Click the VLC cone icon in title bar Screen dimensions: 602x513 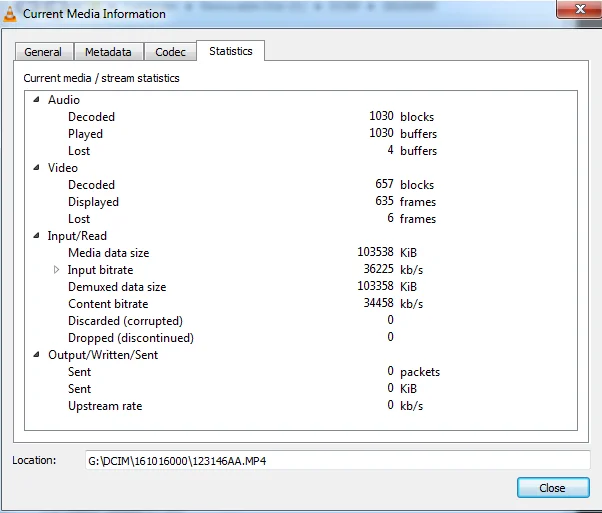pos(10,14)
